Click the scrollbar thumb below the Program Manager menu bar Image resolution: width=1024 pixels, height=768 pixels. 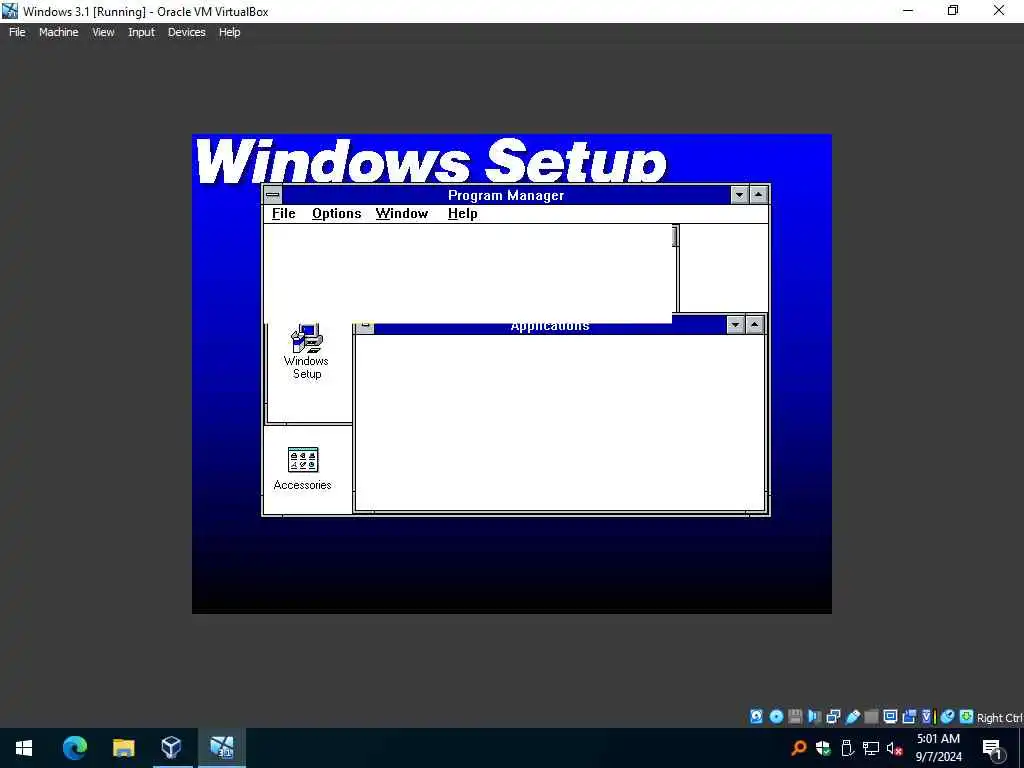coord(675,236)
